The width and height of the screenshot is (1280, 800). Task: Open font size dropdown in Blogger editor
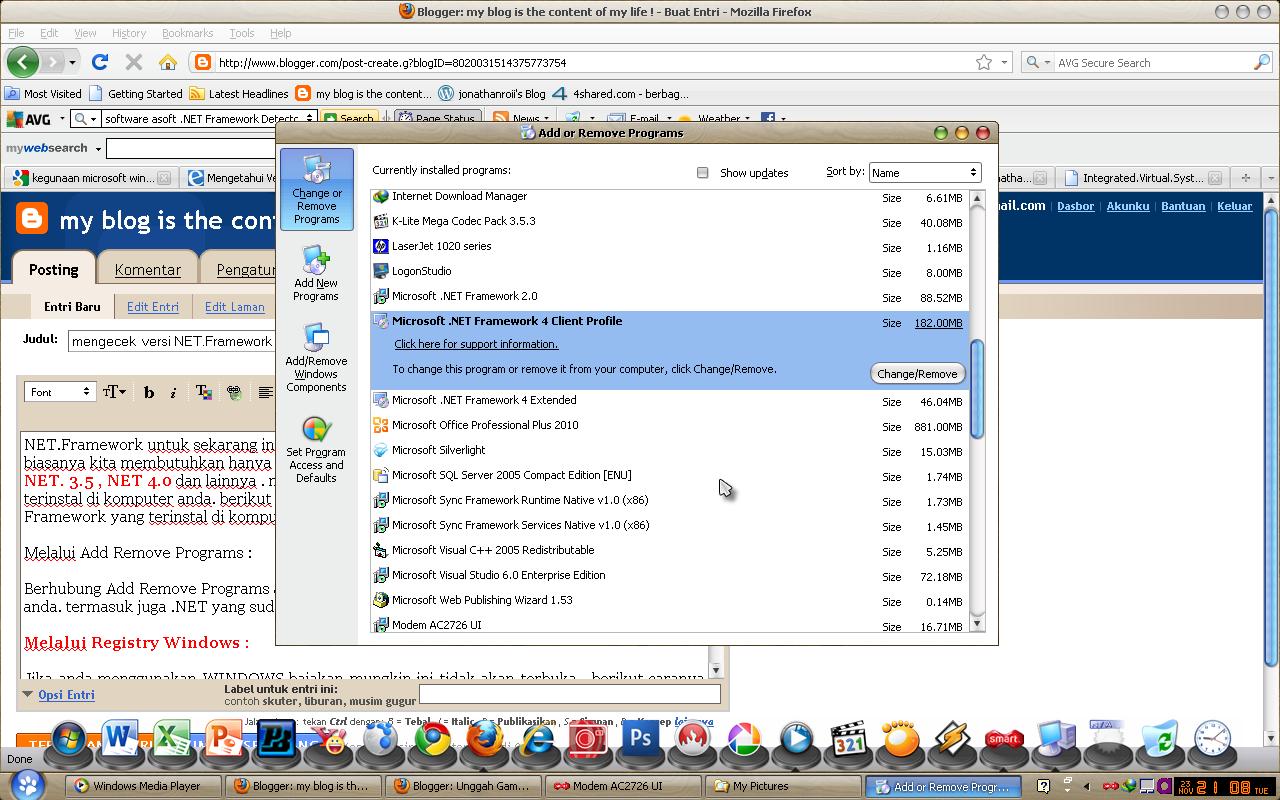pyautogui.click(x=114, y=392)
